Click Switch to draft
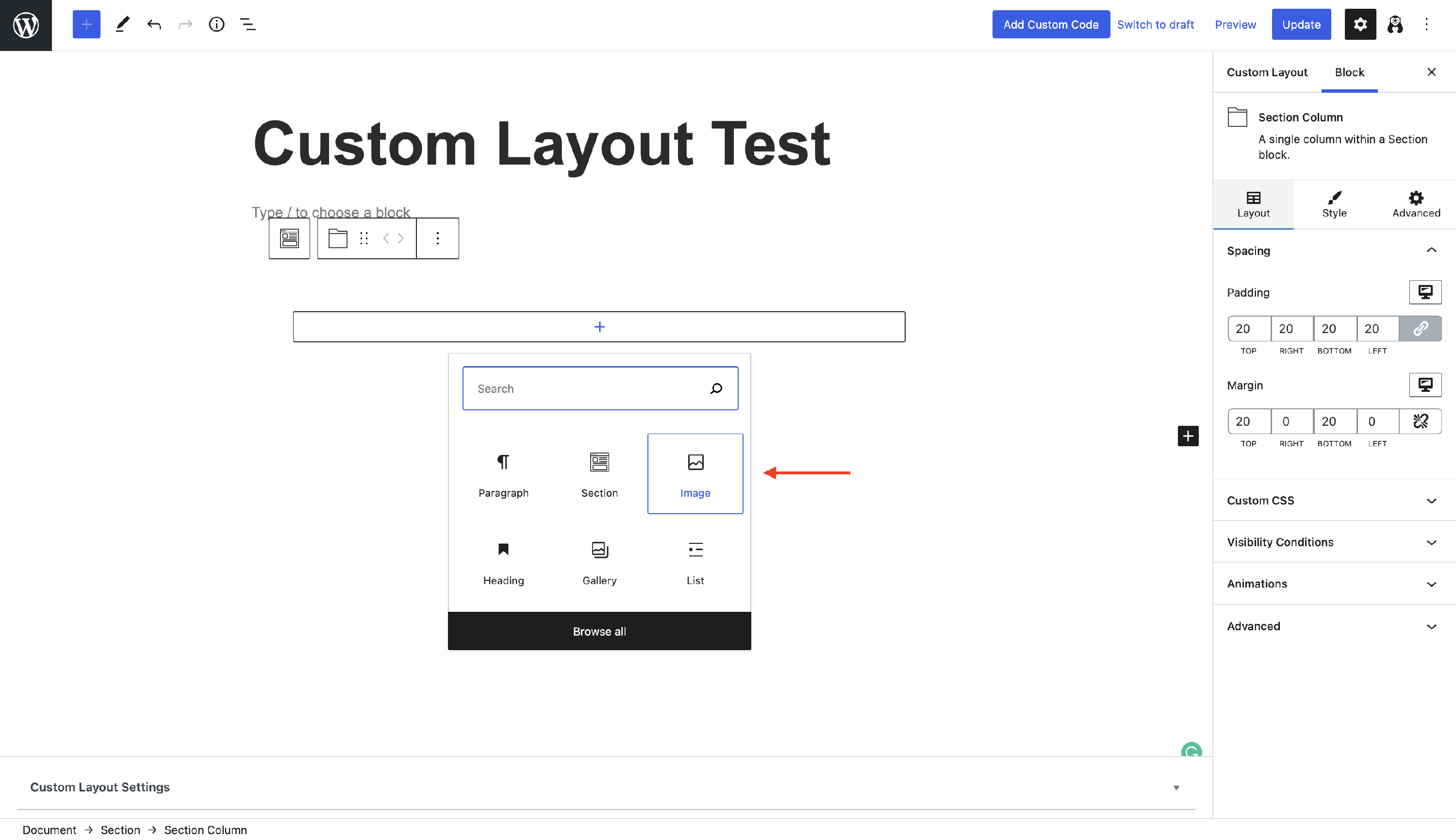Screen dimensions: 1456x840 pos(1156,24)
